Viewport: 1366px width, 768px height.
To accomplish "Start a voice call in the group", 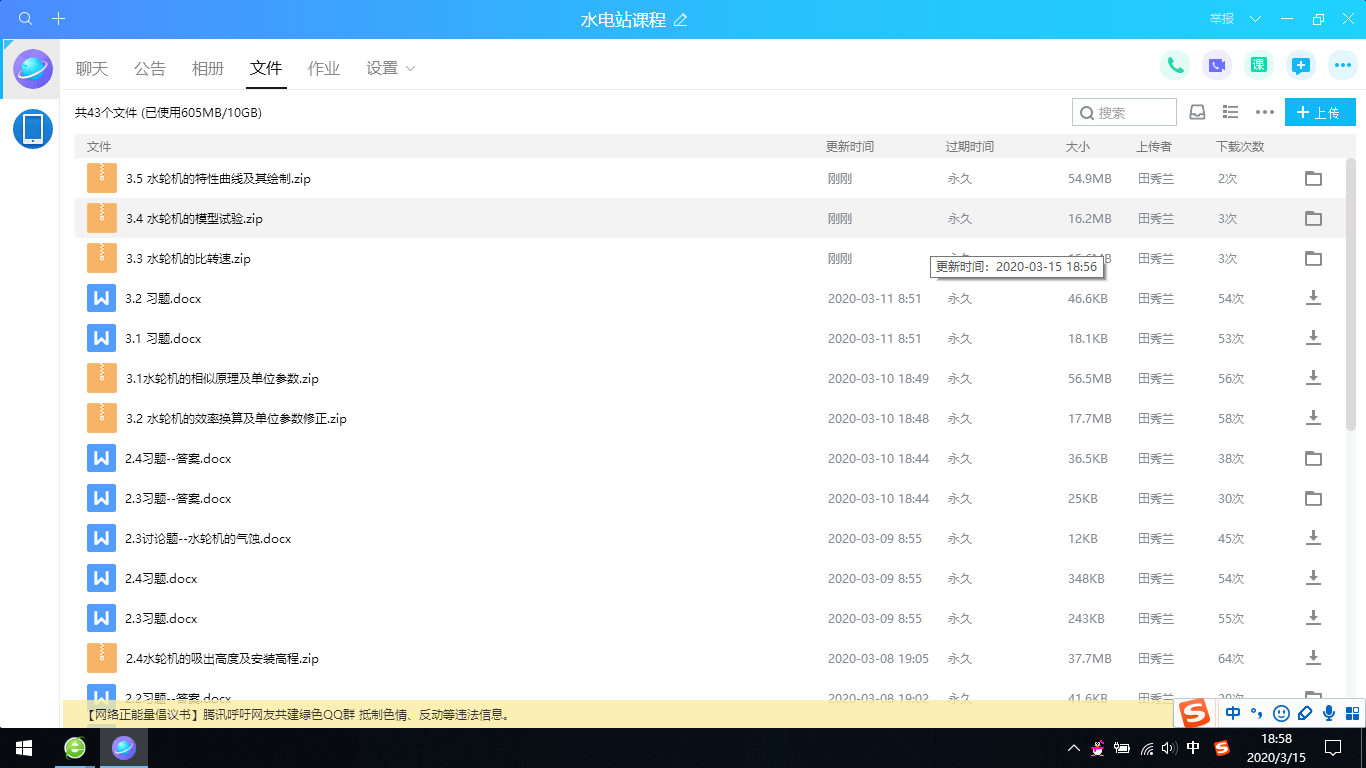I will tap(1175, 66).
